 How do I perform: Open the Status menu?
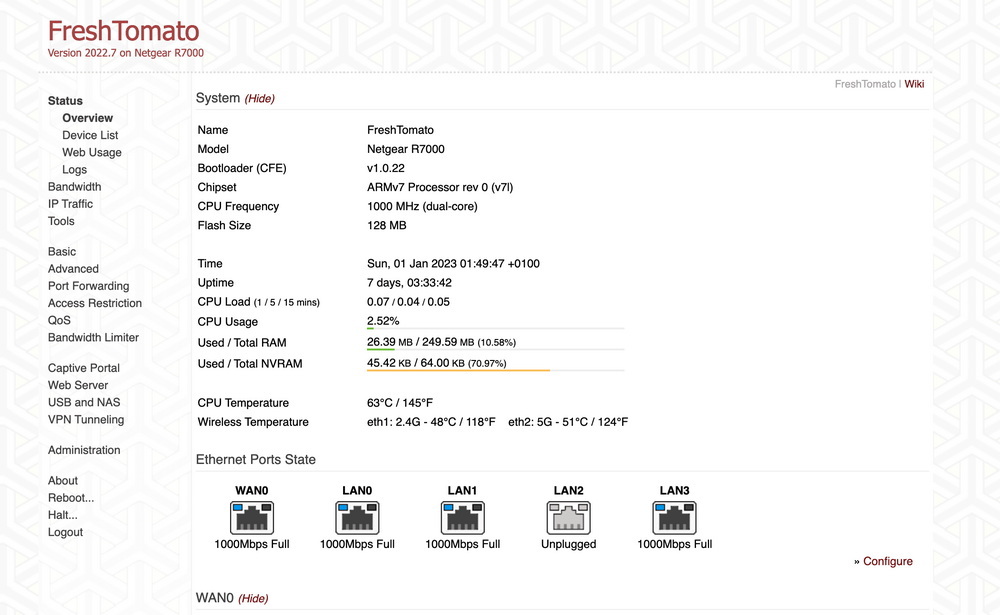click(65, 101)
